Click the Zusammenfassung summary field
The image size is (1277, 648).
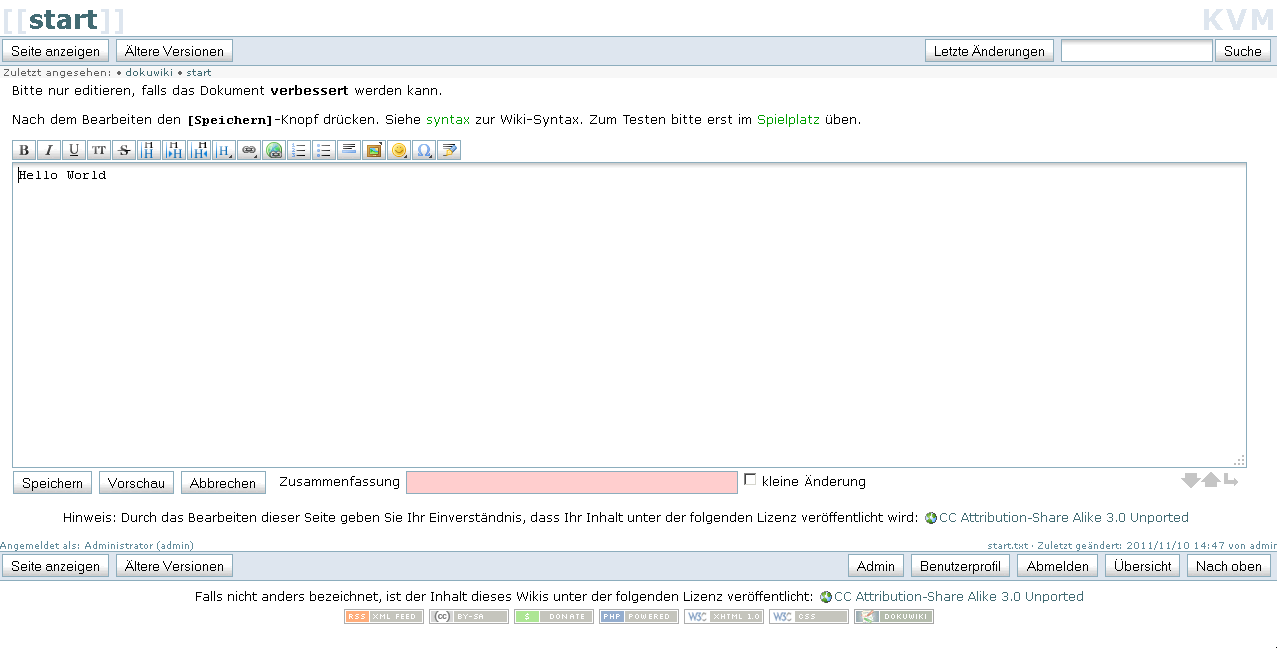pyautogui.click(x=571, y=482)
